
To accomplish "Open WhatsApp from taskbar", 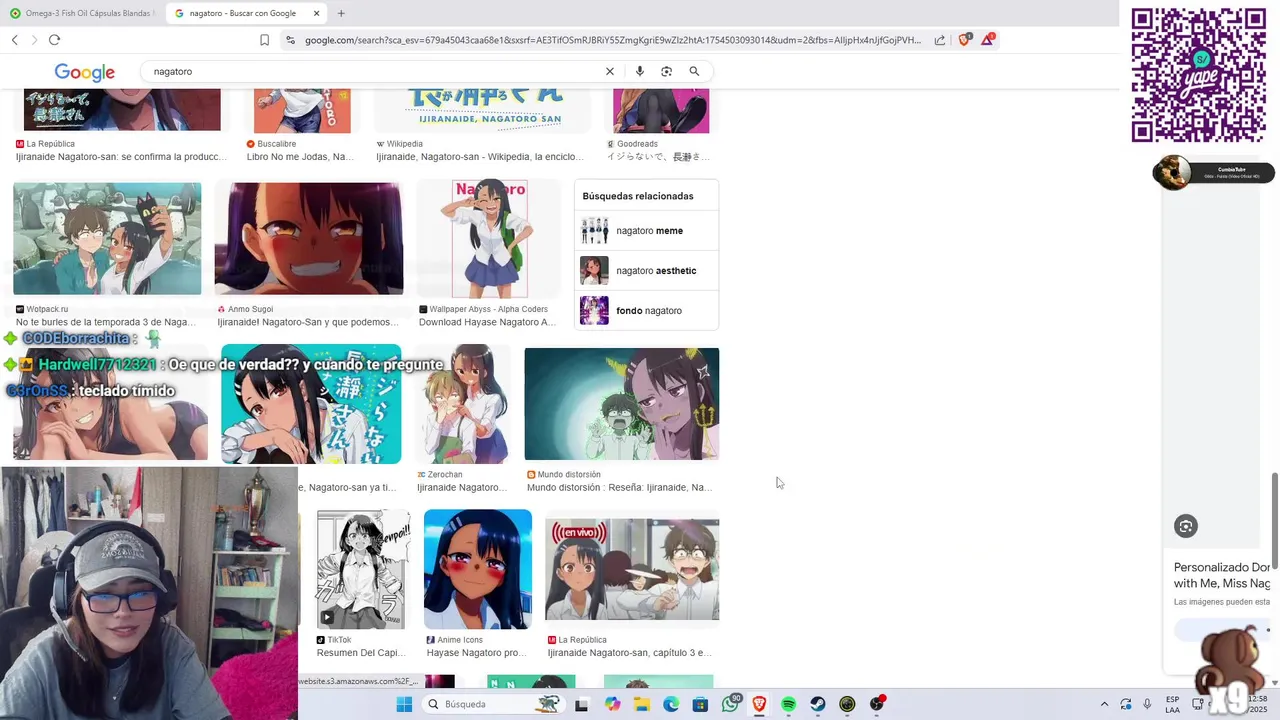I will [x=731, y=704].
